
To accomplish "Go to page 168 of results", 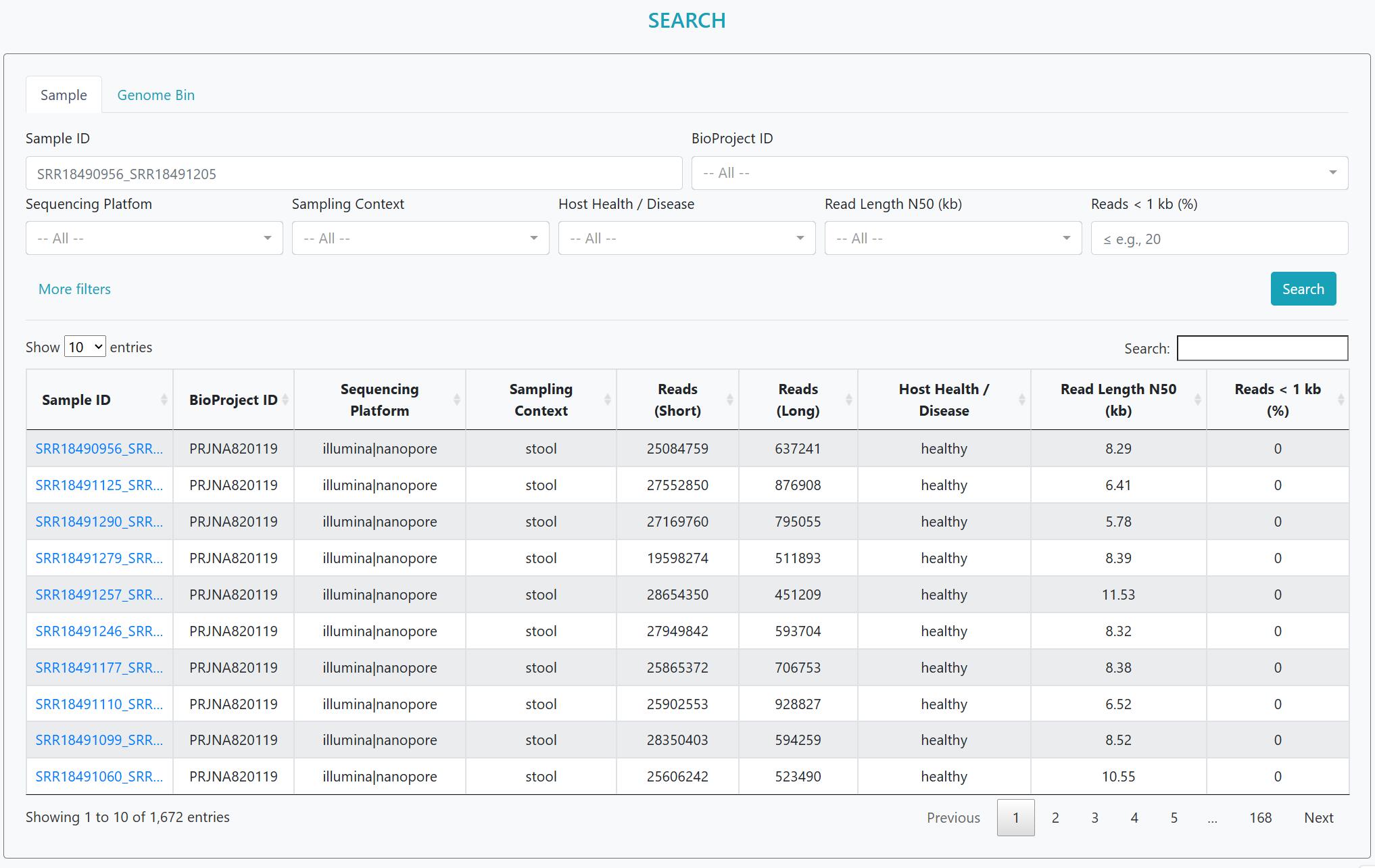I will tap(1260, 817).
